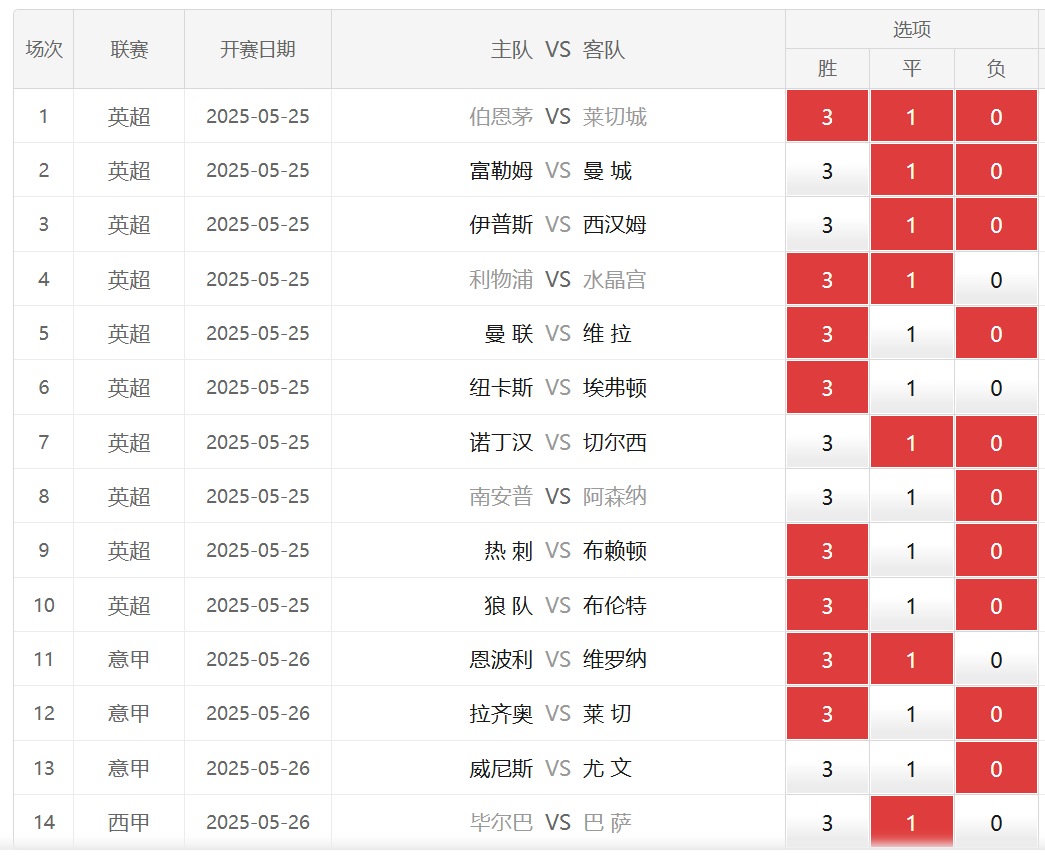1045x857 pixels.
Task: Click the 场次 column header
Action: 43,49
